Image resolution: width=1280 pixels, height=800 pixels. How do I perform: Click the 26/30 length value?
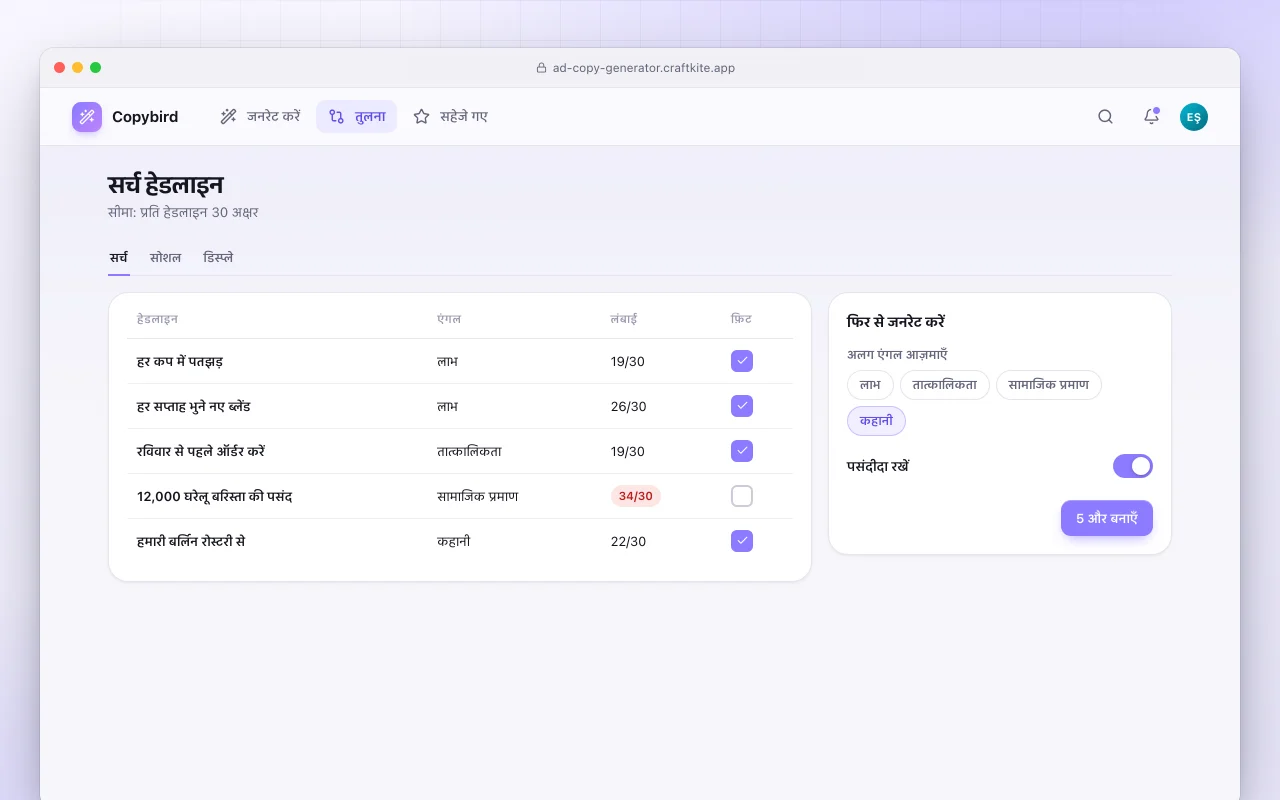[629, 406]
